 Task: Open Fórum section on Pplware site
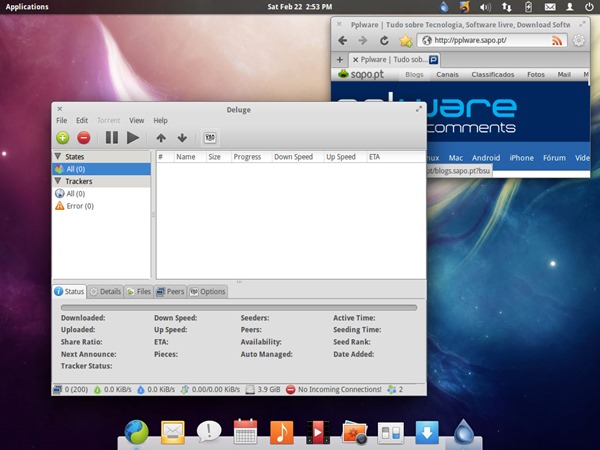(x=554, y=158)
